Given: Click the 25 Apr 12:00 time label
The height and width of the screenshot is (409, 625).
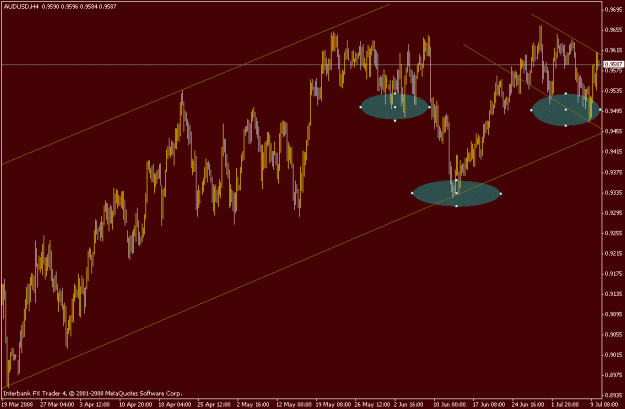Looking at the screenshot, I should pos(213,405).
